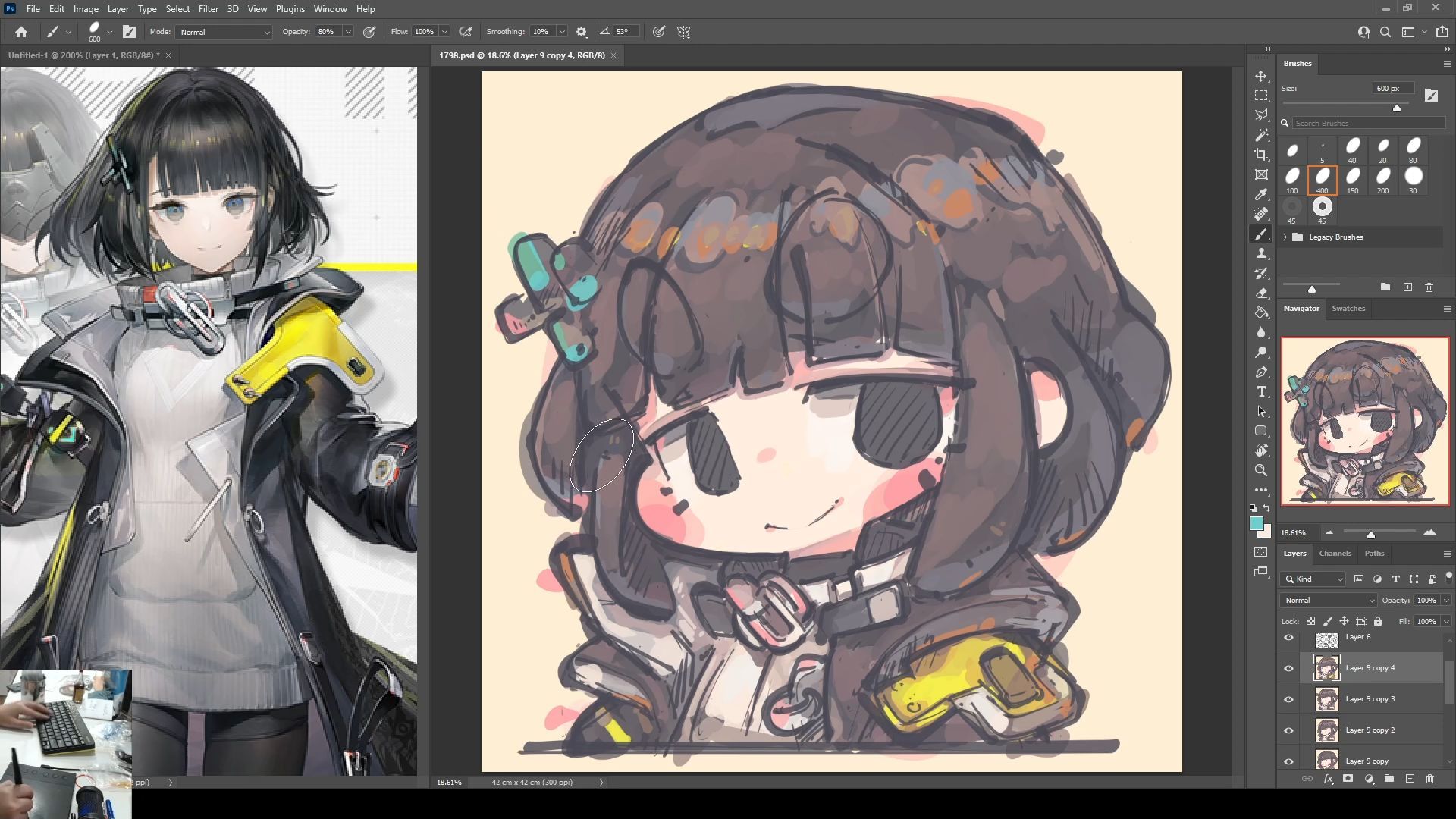This screenshot has width=1456, height=819.
Task: Click the brush Size slider handle
Action: point(1397,108)
